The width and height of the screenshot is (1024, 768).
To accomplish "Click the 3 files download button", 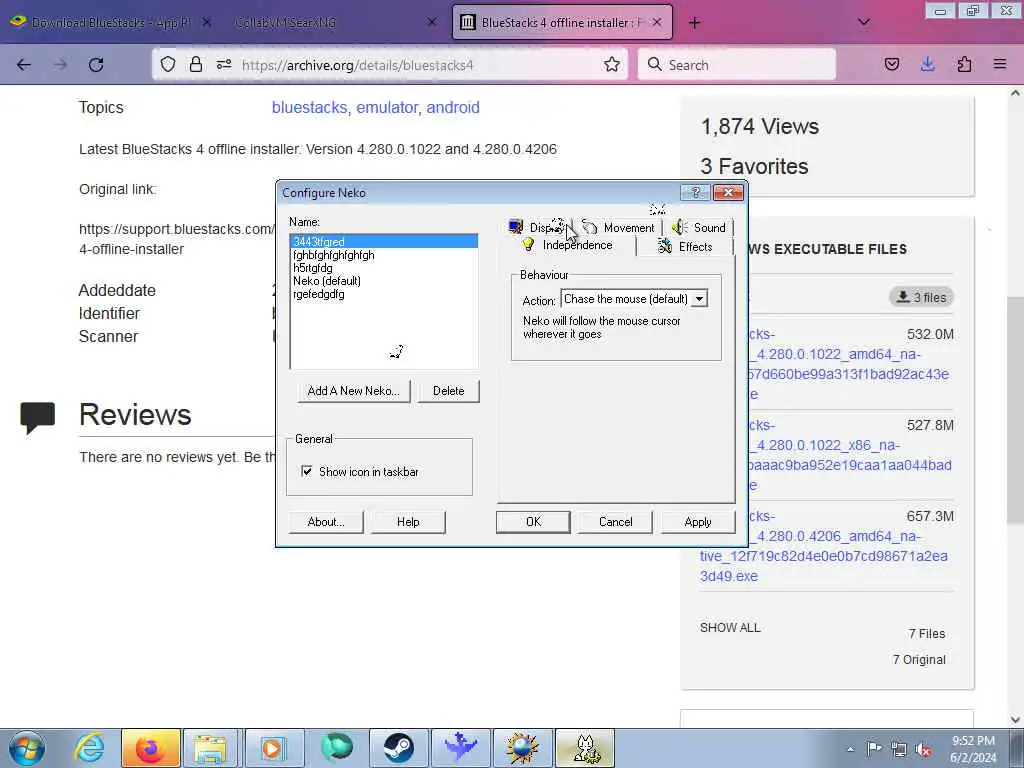I will click(x=921, y=297).
